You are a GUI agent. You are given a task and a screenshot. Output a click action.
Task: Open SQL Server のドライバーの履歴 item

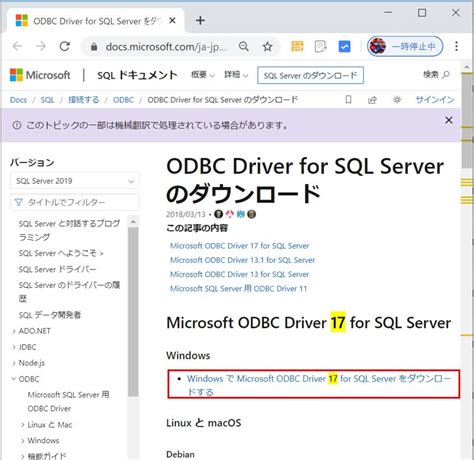coord(69,292)
